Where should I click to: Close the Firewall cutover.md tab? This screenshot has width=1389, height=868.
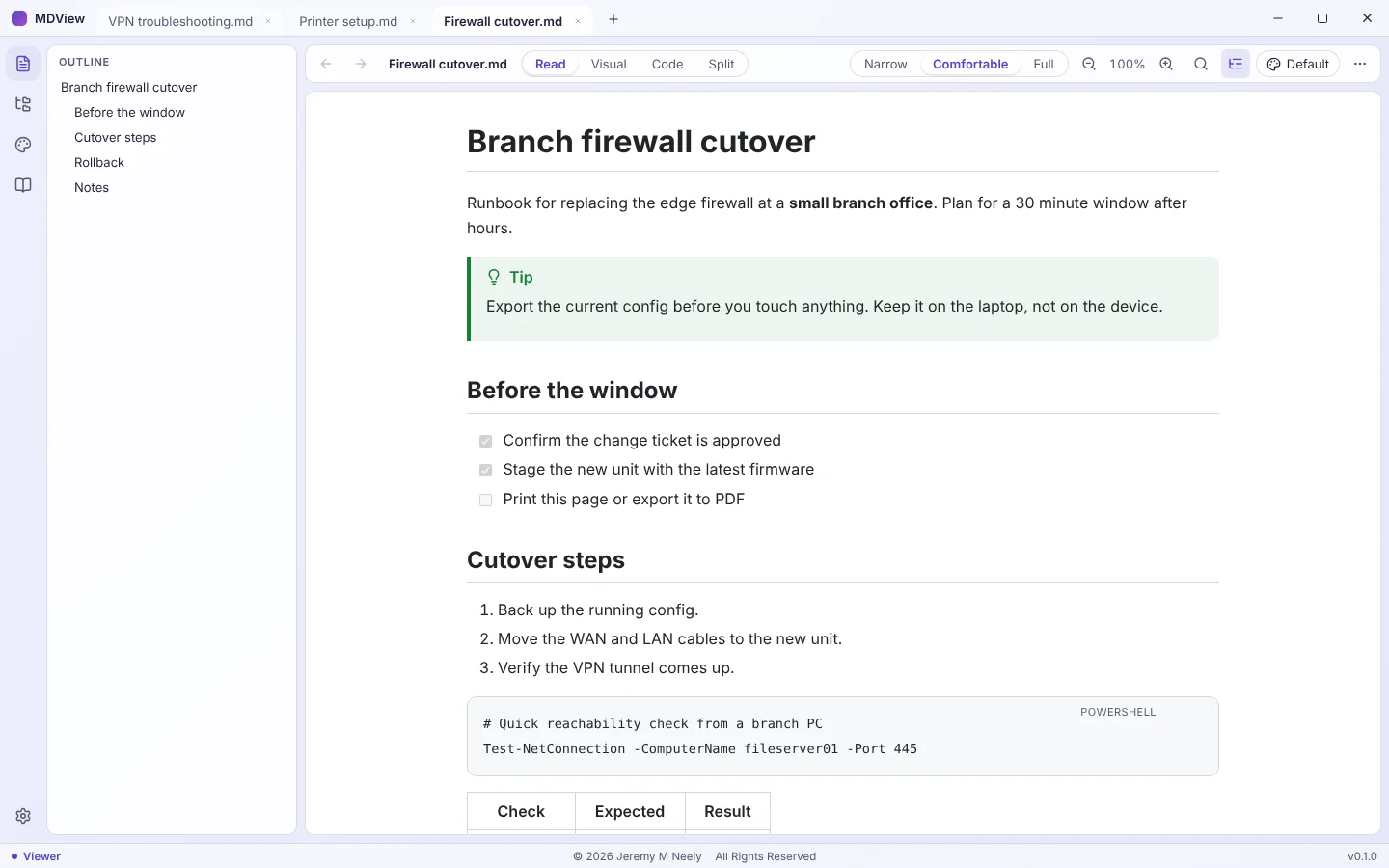tap(578, 21)
